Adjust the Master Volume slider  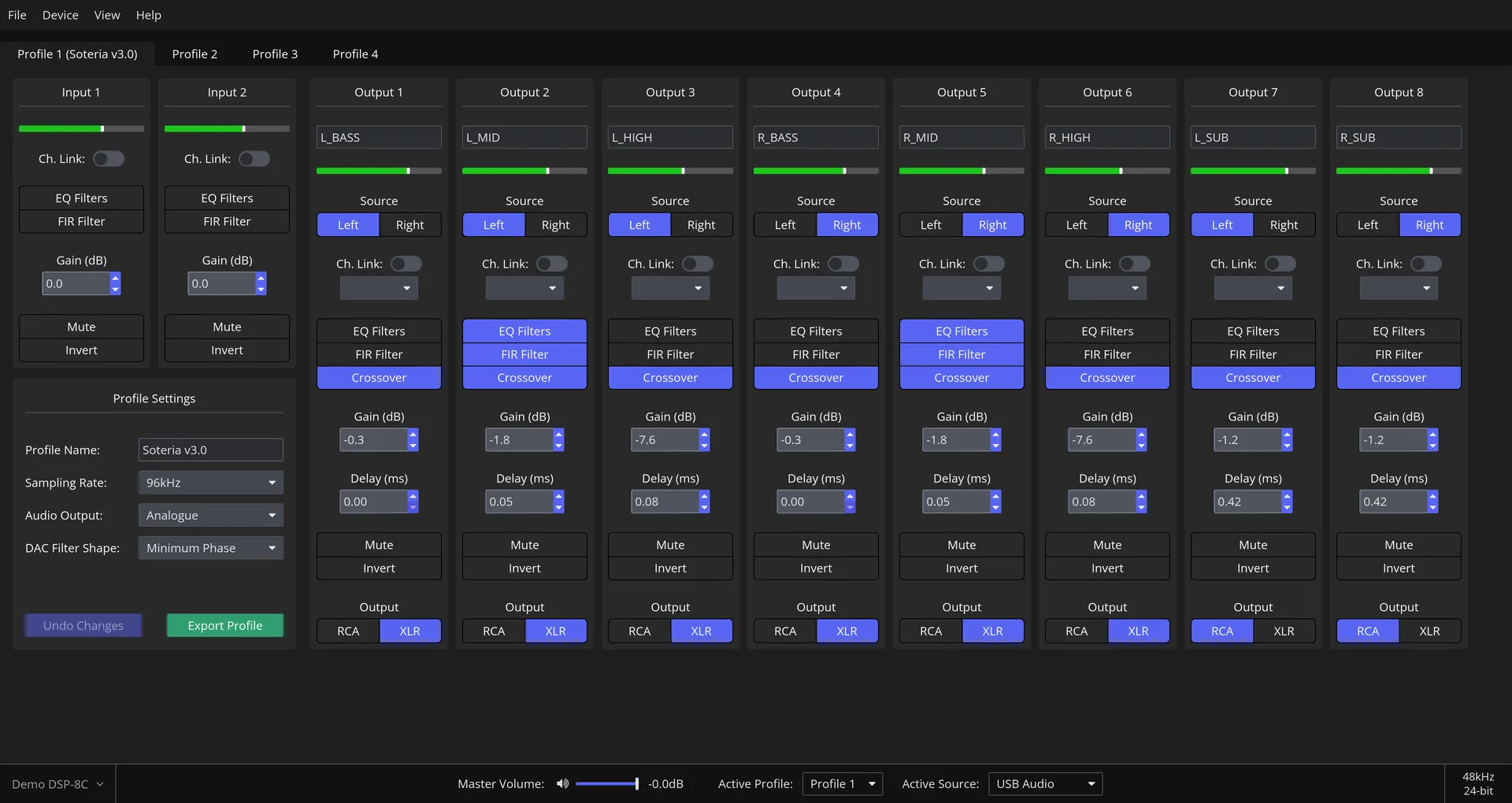pos(606,783)
